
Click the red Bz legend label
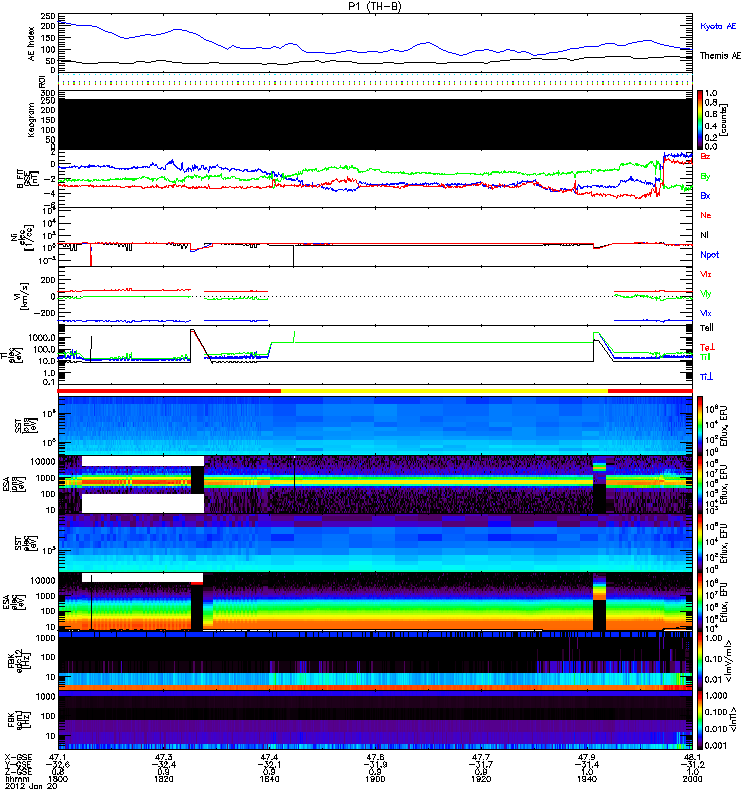point(705,157)
